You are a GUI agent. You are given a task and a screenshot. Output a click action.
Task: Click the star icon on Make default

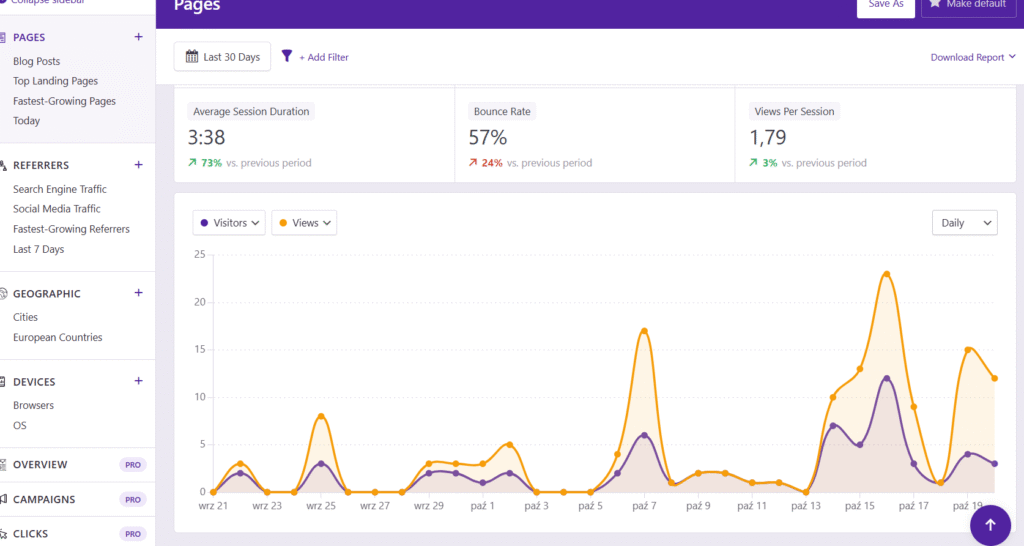(x=936, y=4)
